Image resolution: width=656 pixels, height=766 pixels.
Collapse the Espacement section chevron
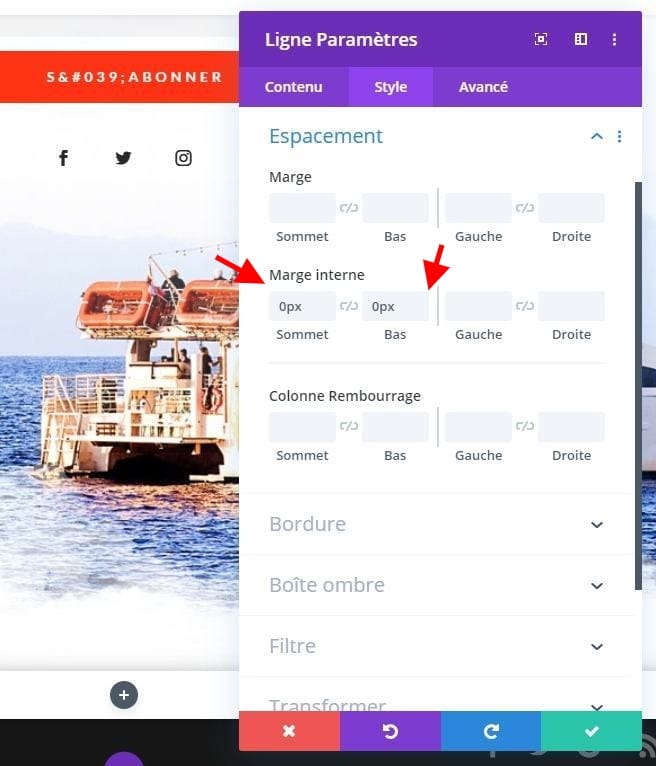point(597,136)
